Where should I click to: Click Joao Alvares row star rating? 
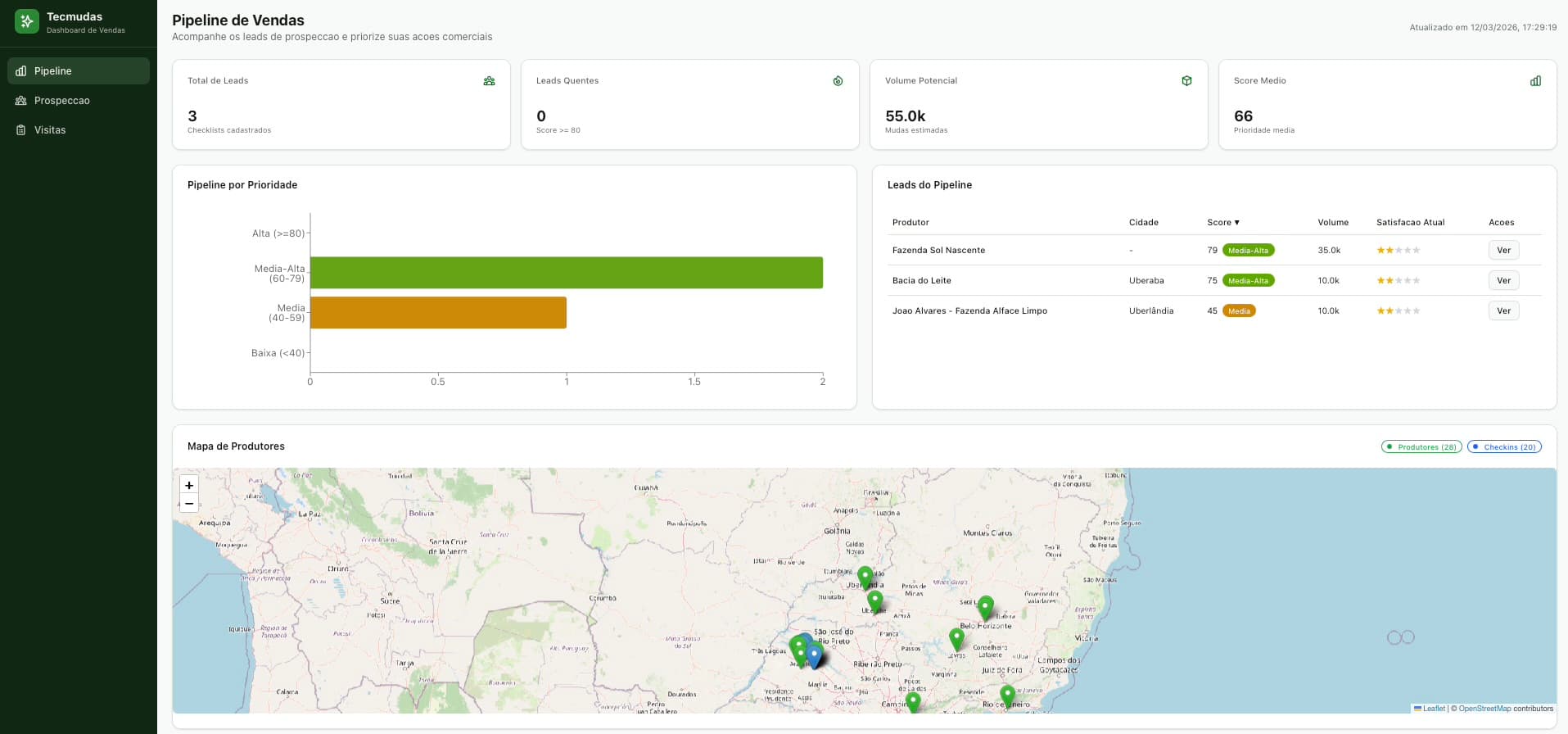point(1399,311)
